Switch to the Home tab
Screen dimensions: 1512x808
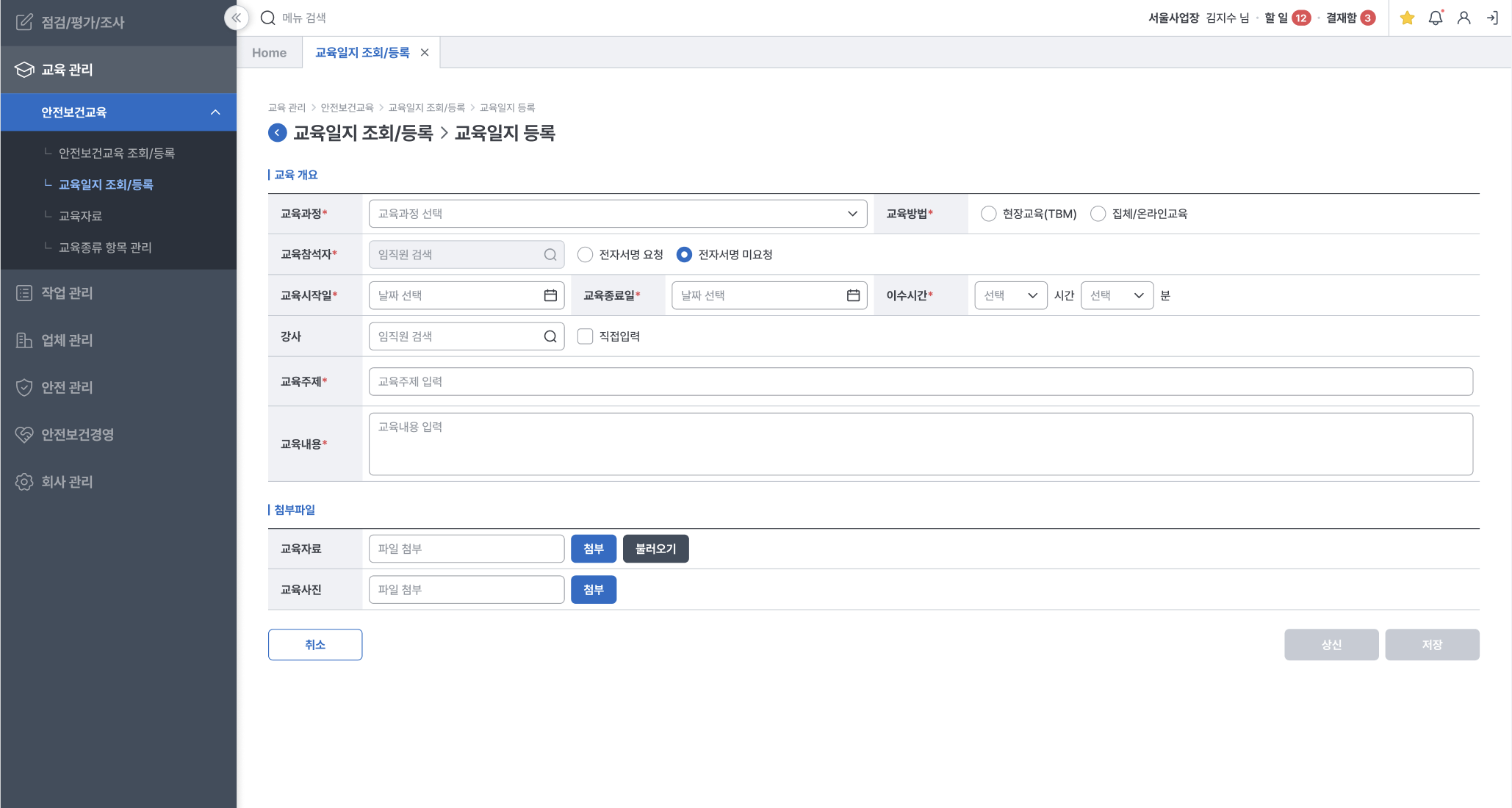pyautogui.click(x=269, y=53)
